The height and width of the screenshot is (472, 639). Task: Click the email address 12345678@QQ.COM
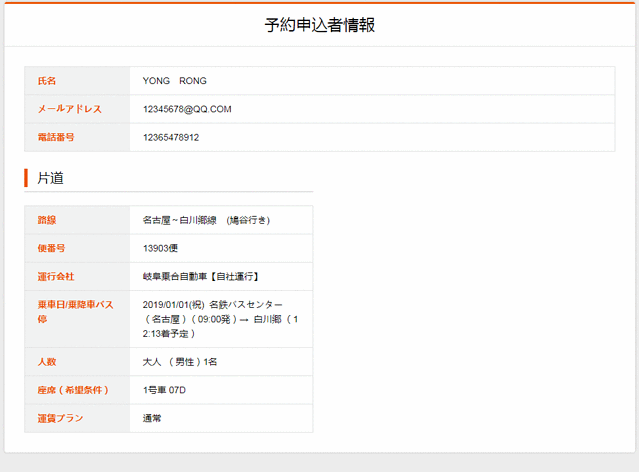[187, 109]
